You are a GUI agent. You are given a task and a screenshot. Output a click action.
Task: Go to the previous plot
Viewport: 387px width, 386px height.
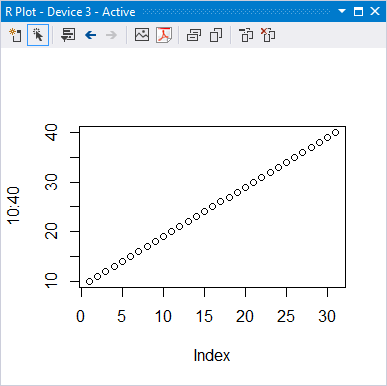click(x=90, y=35)
